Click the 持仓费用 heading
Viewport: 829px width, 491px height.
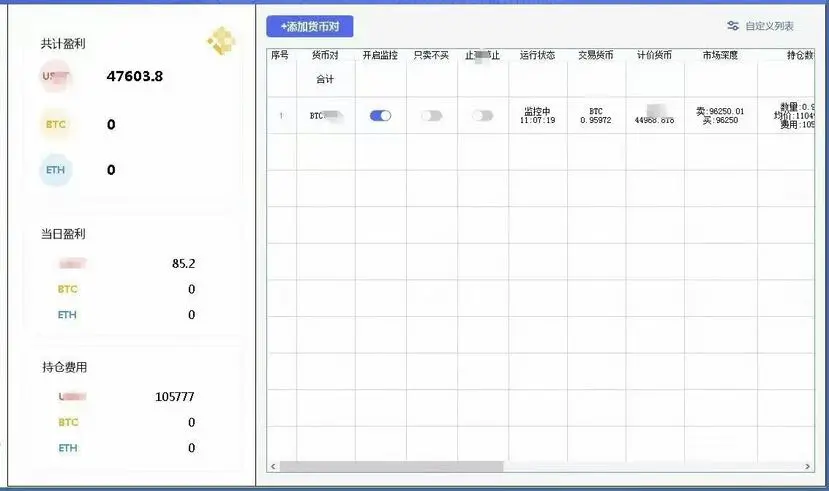point(65,367)
